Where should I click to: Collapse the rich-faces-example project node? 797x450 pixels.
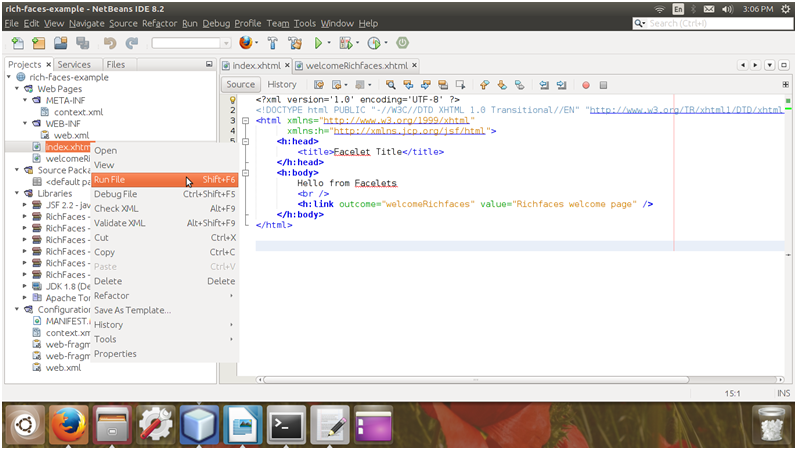click(x=9, y=77)
